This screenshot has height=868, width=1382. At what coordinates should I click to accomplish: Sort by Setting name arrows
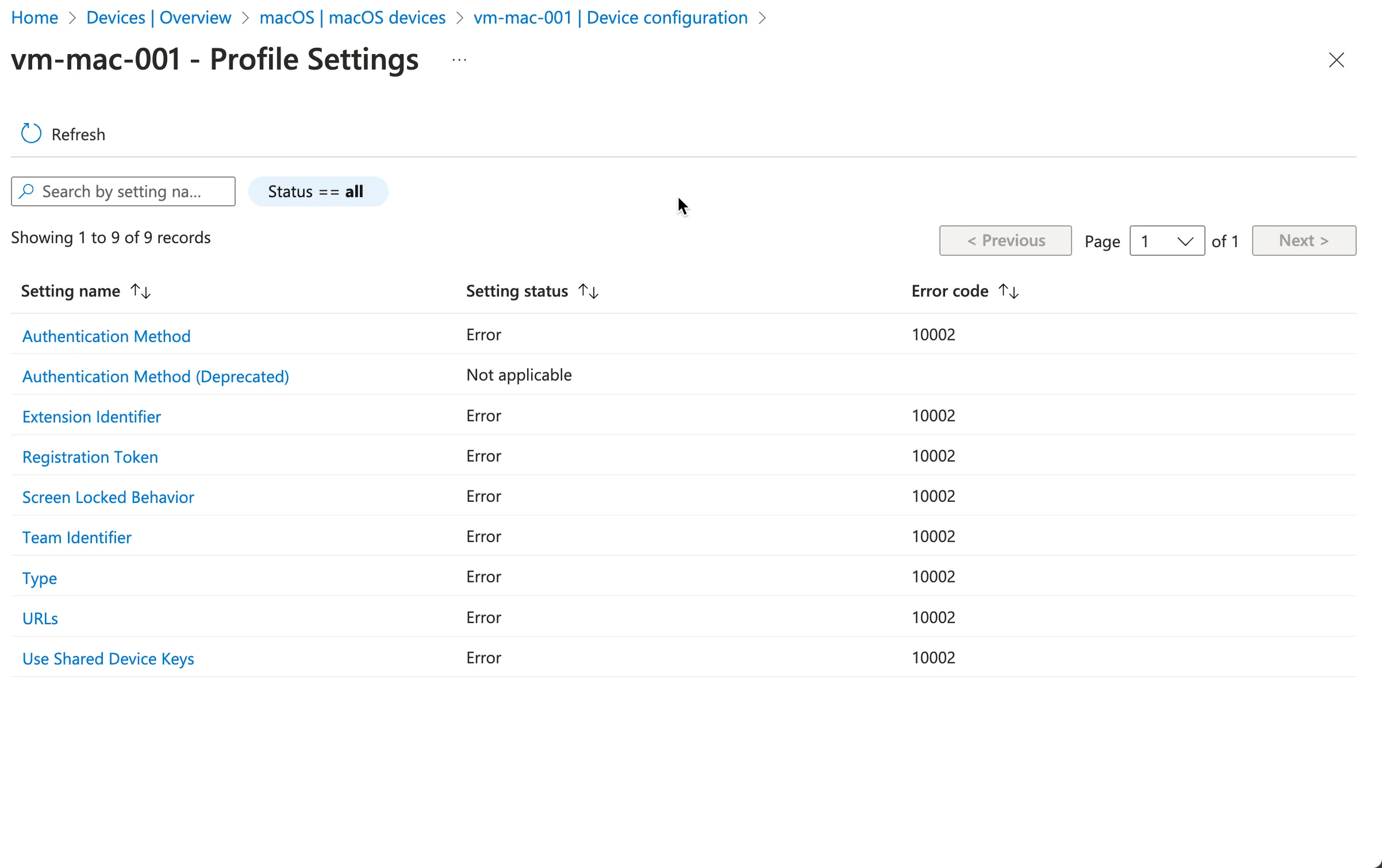(141, 291)
